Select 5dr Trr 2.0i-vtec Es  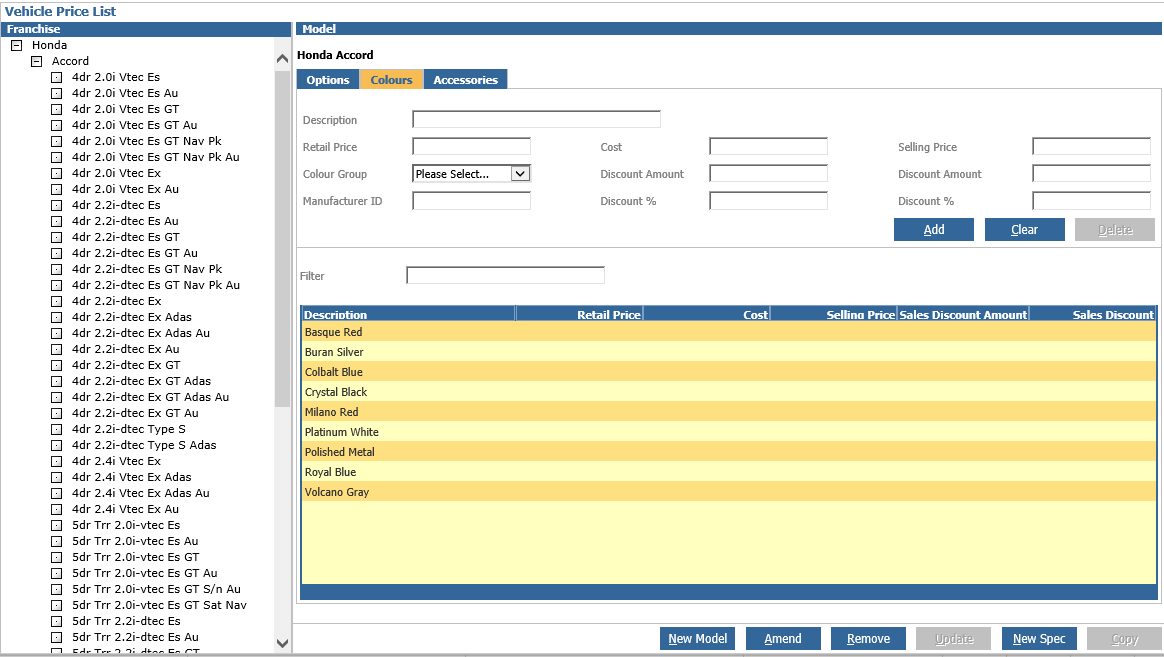click(x=126, y=525)
